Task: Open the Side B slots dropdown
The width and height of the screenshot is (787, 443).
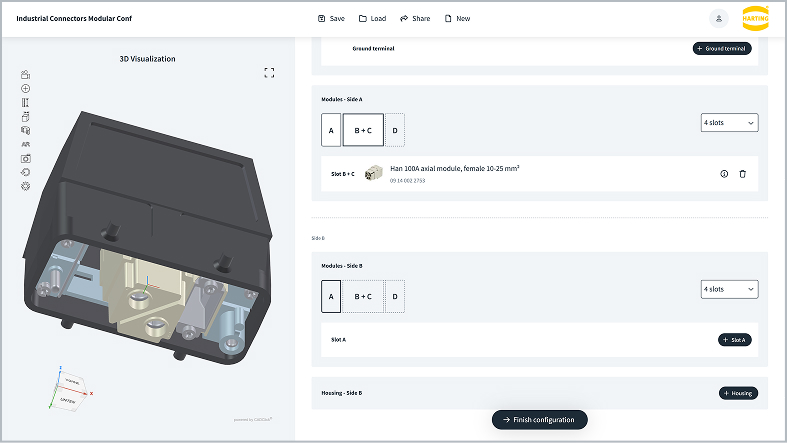Action: pyautogui.click(x=729, y=289)
